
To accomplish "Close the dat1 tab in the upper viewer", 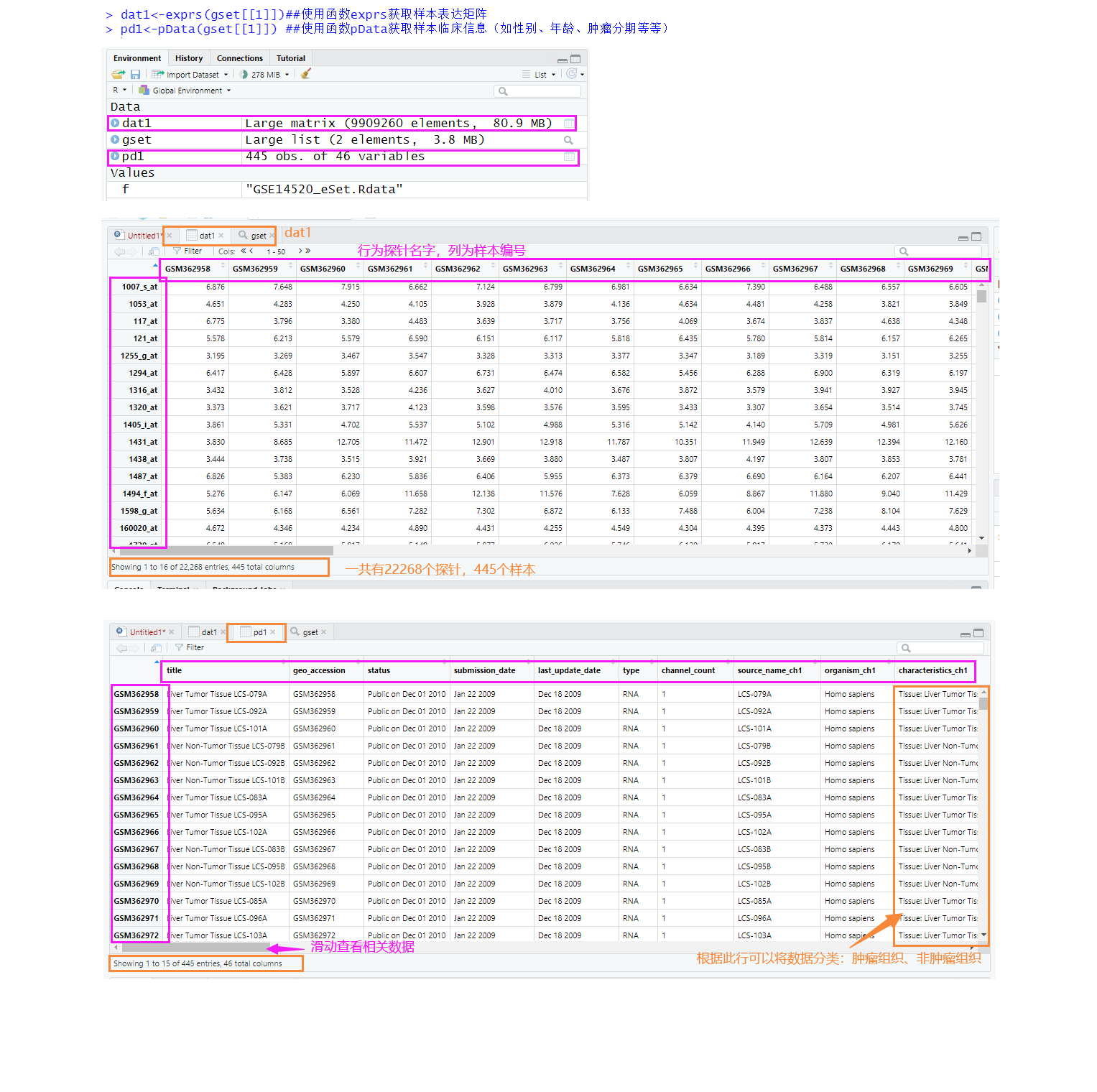I will (x=221, y=236).
